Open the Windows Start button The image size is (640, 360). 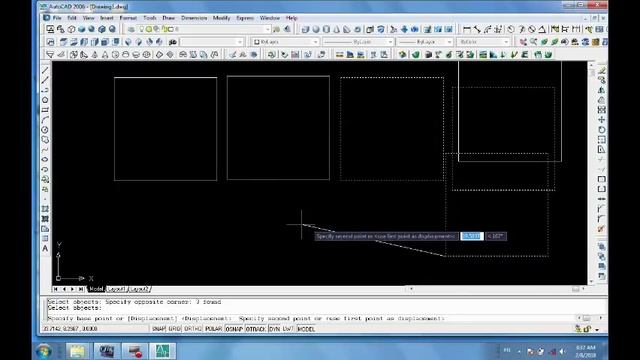pyautogui.click(x=44, y=351)
